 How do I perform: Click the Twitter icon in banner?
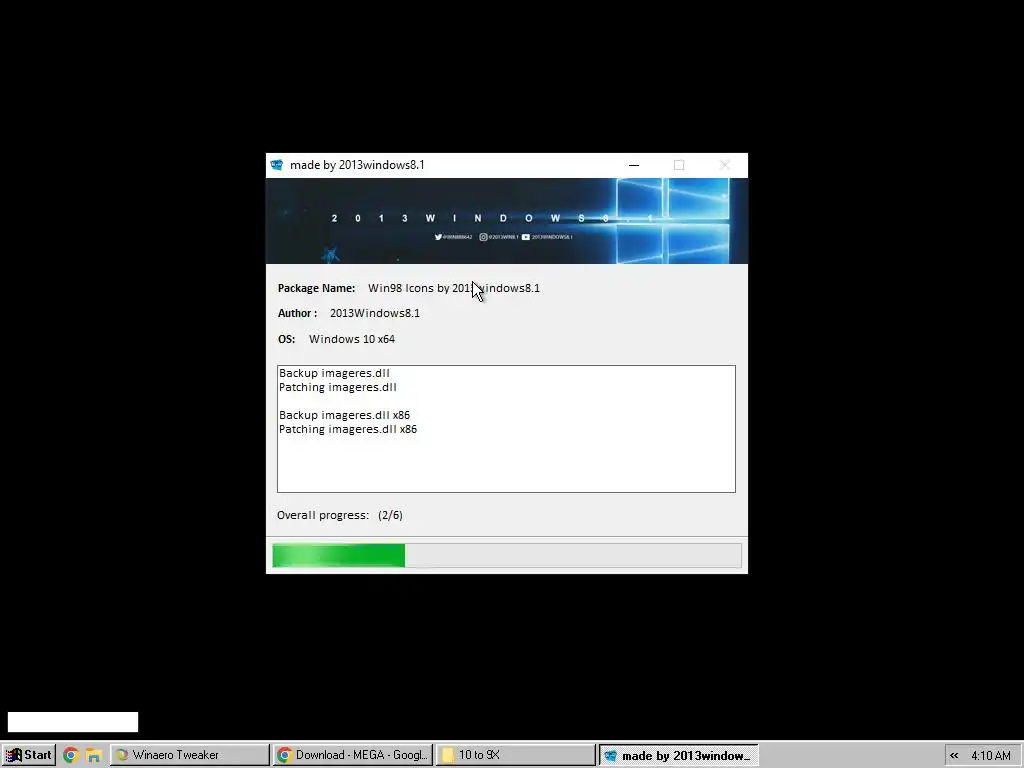click(438, 237)
